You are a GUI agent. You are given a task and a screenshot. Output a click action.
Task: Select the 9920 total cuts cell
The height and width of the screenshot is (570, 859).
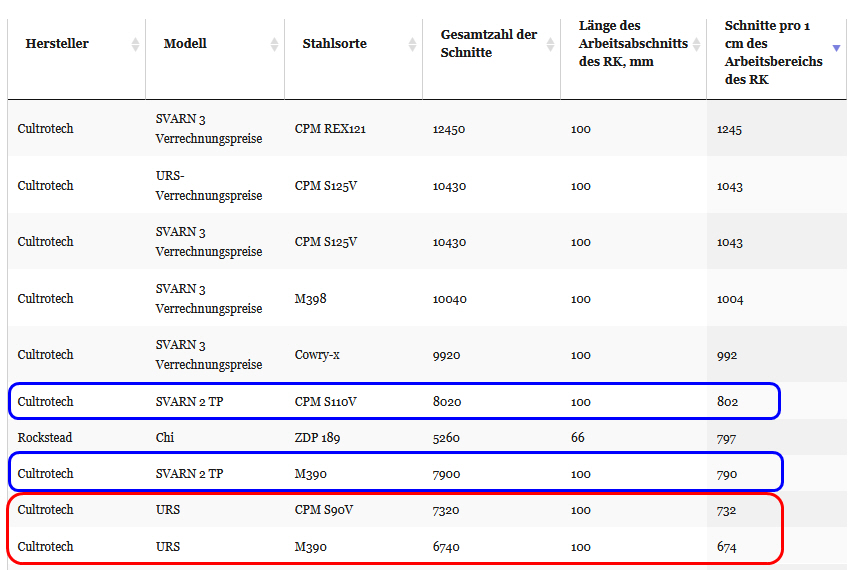pos(446,355)
